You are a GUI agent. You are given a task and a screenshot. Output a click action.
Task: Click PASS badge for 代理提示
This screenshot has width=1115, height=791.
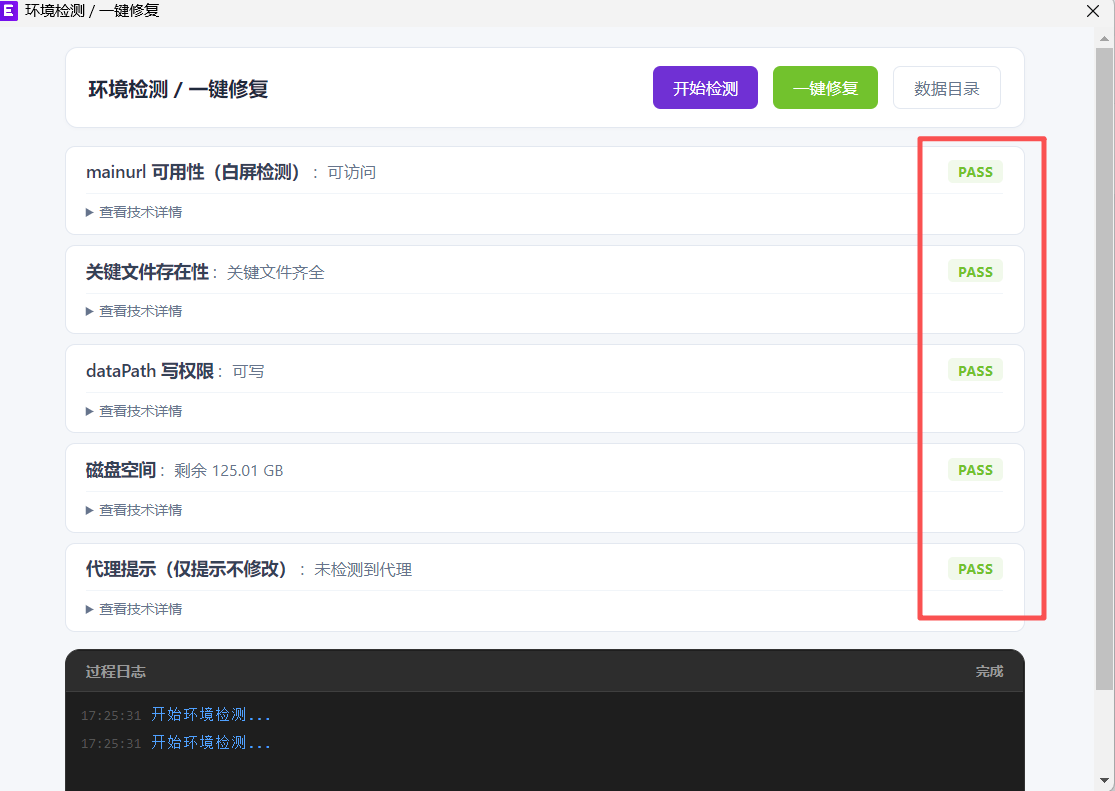975,569
